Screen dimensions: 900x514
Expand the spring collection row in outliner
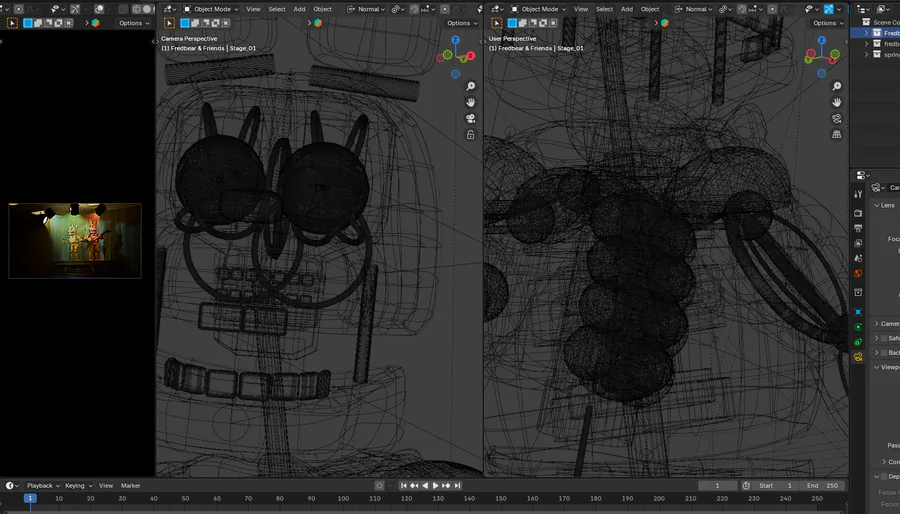[x=866, y=54]
